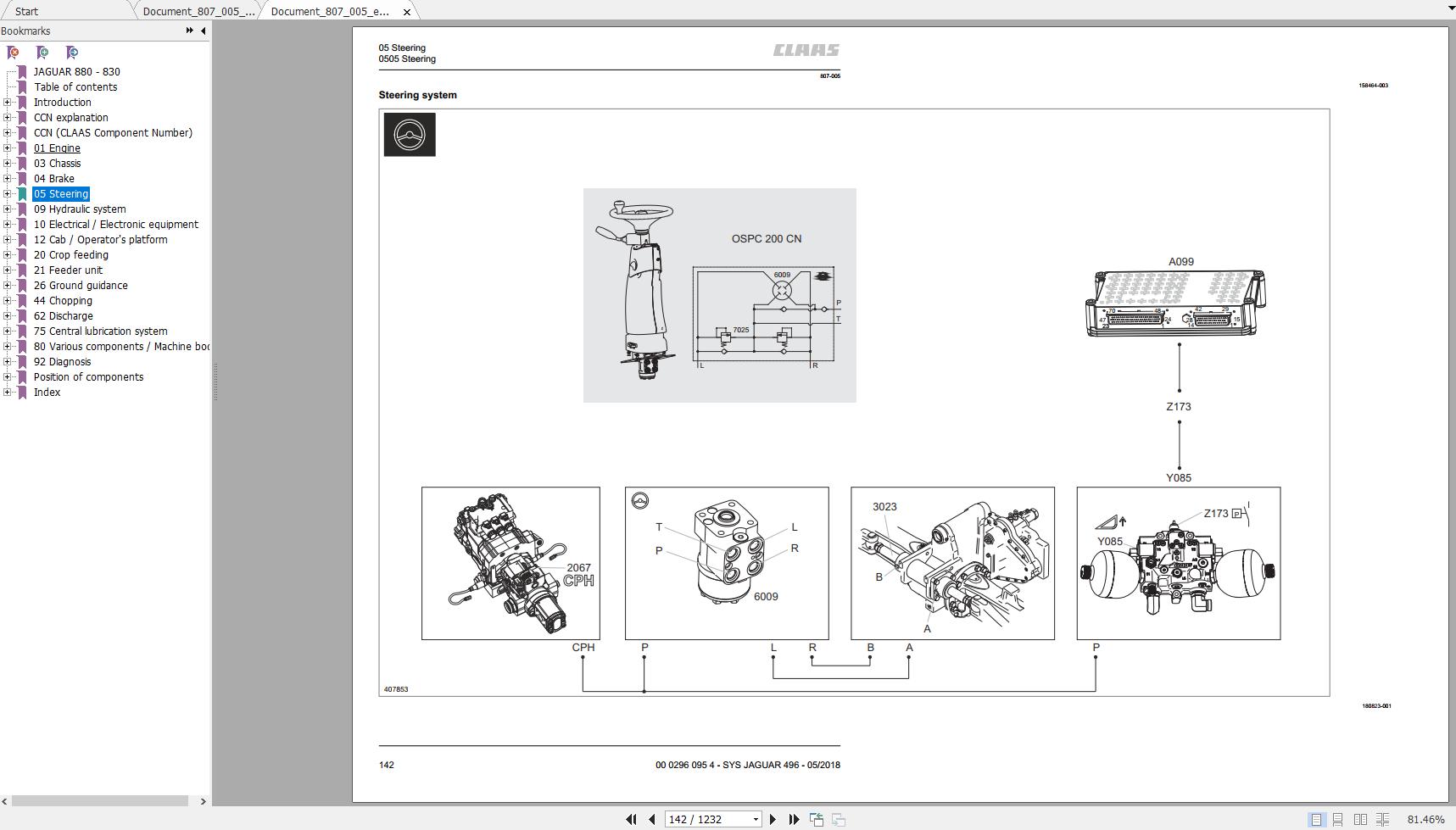Go to the previous page
This screenshot has height=830, width=1456.
[x=651, y=819]
